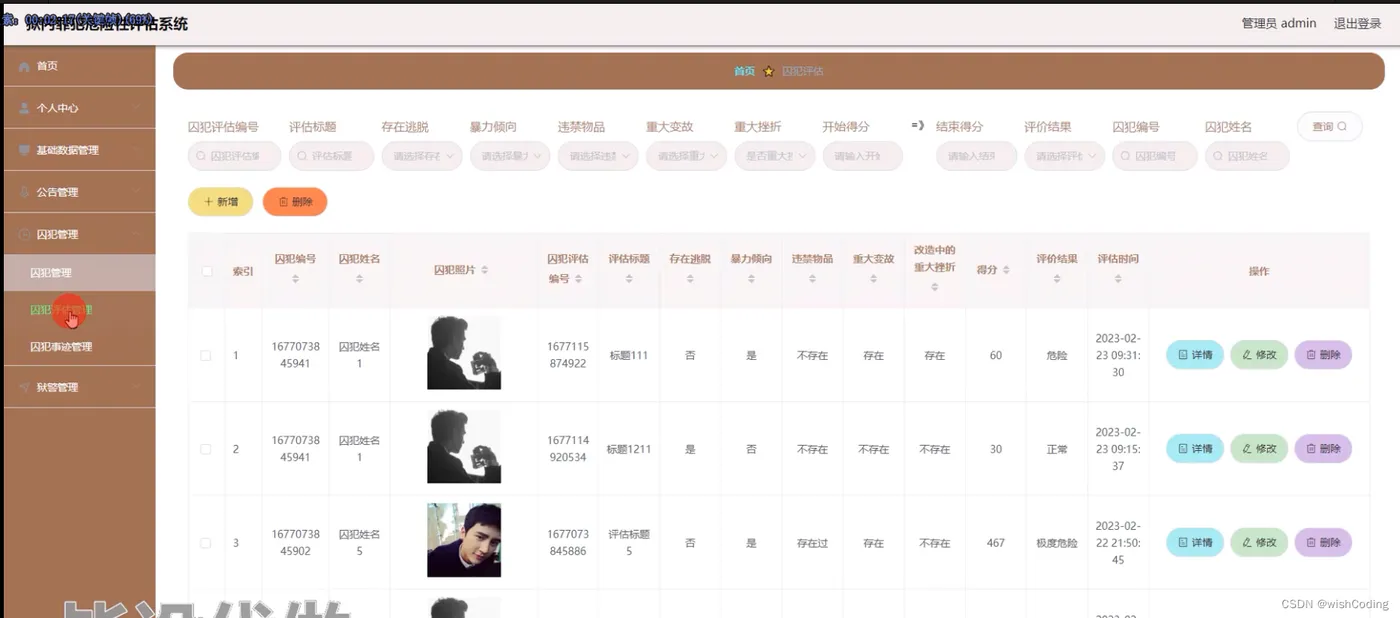Open 详情 for row 标题111
This screenshot has height=618, width=1400.
[1195, 355]
